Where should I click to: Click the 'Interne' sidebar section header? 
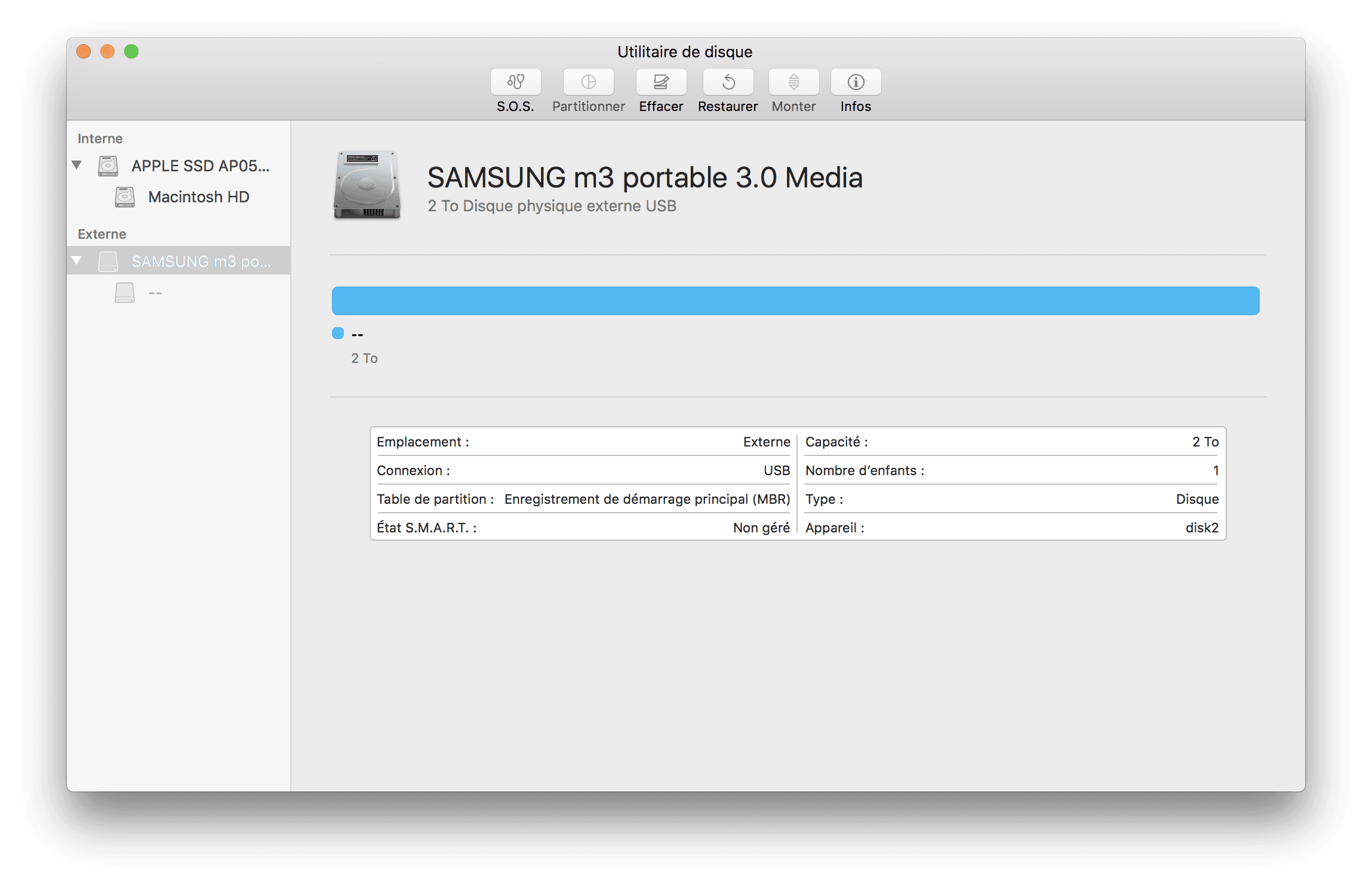click(x=100, y=138)
